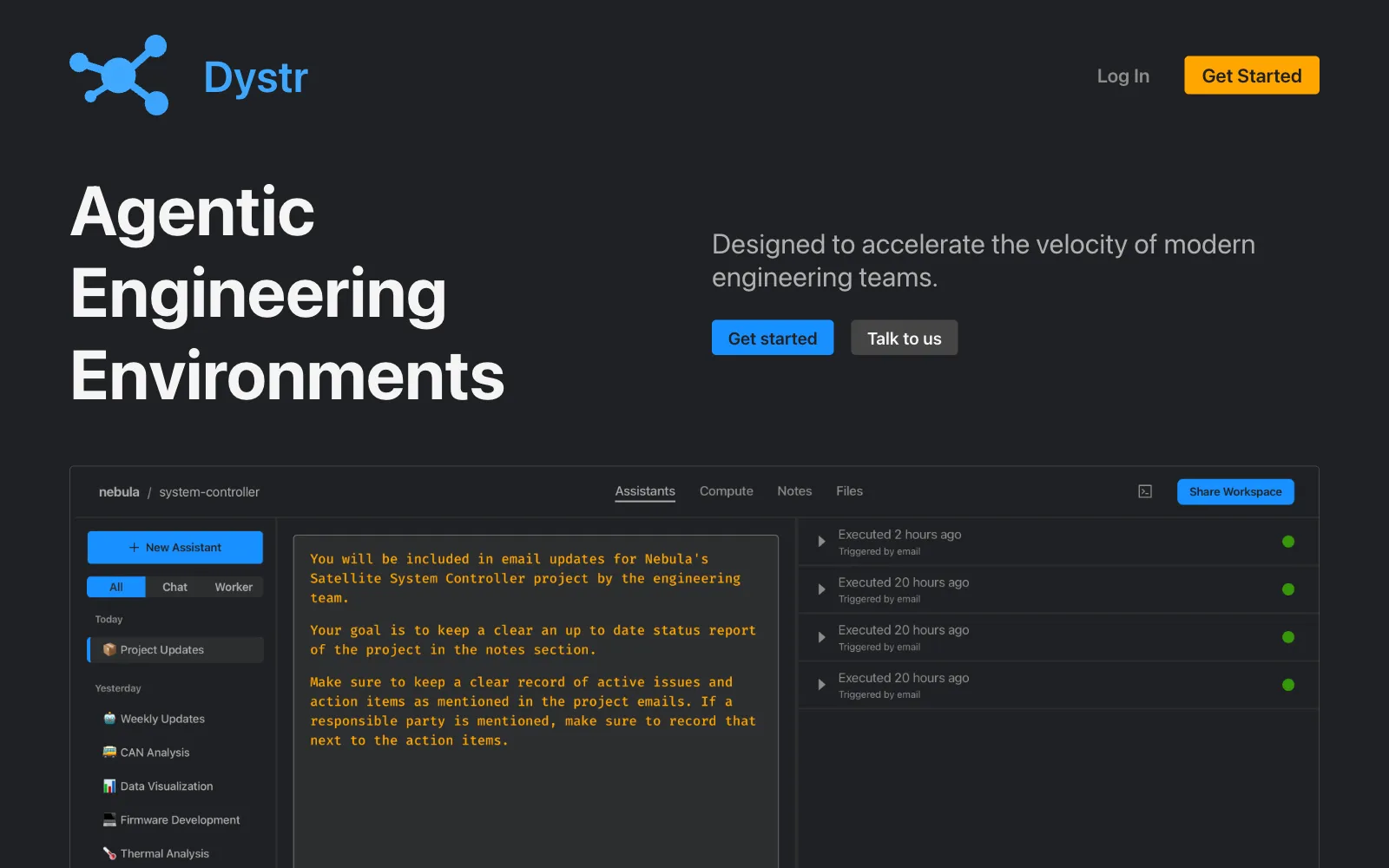This screenshot has width=1389, height=868.
Task: Expand the Executed 2 hours ago entry
Action: tap(821, 542)
